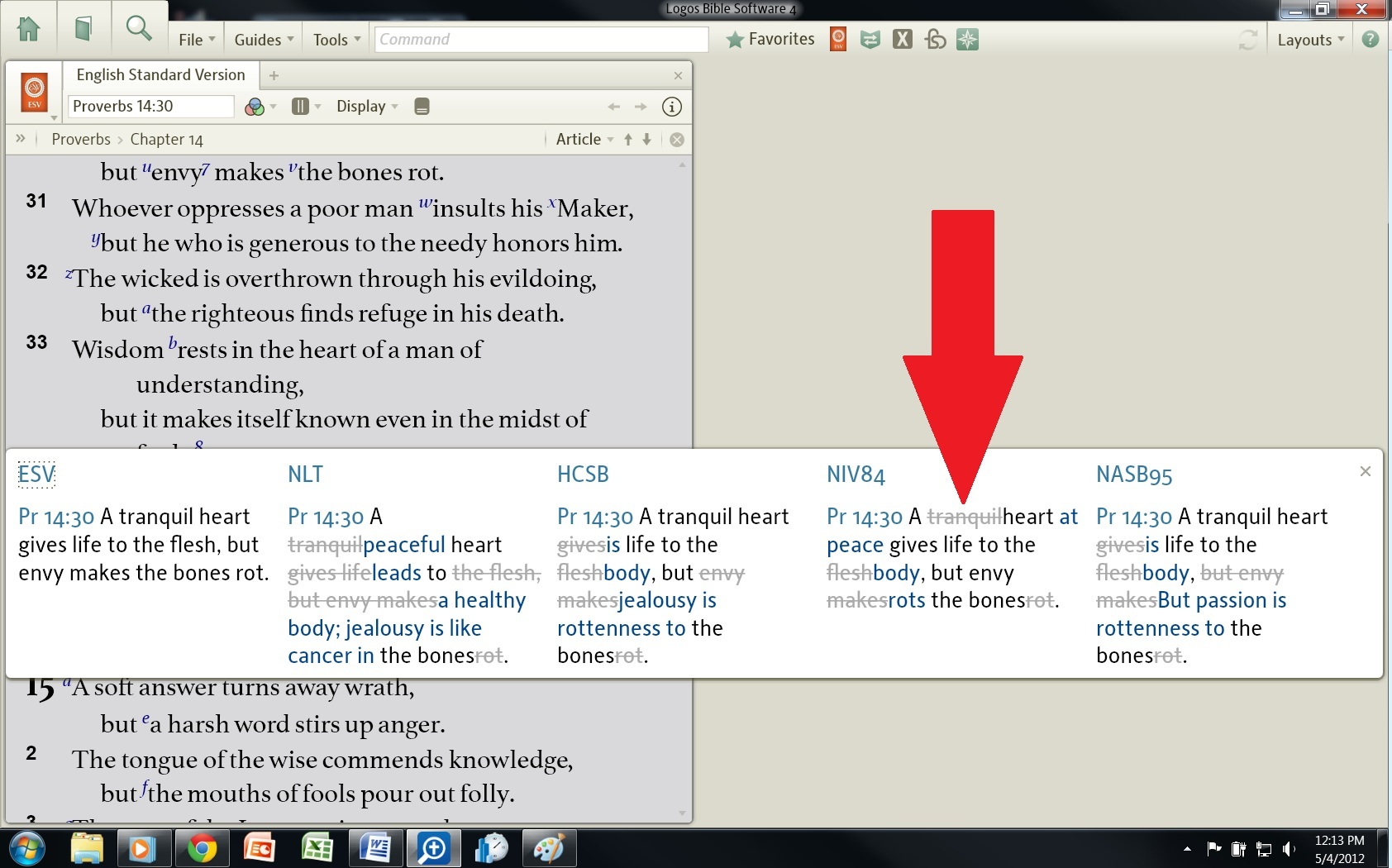Open the Windows Start menu

point(27,849)
